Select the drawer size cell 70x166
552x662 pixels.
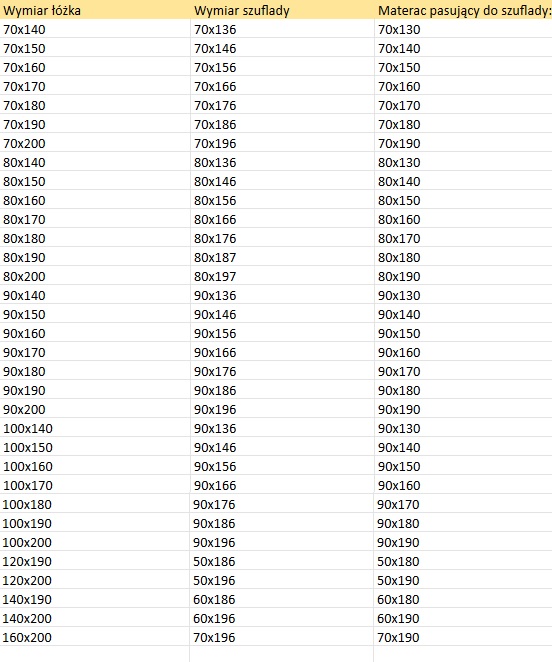pos(282,86)
